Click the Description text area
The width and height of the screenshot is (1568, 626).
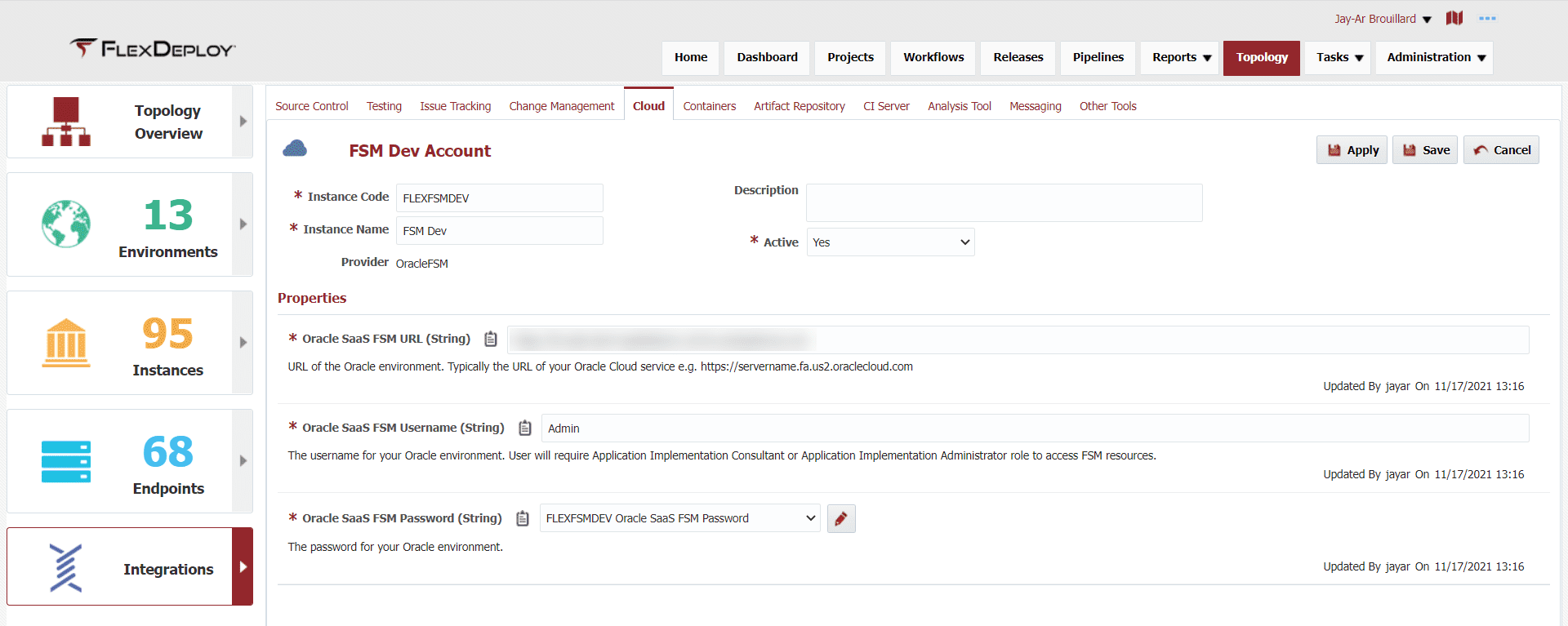click(x=1004, y=202)
